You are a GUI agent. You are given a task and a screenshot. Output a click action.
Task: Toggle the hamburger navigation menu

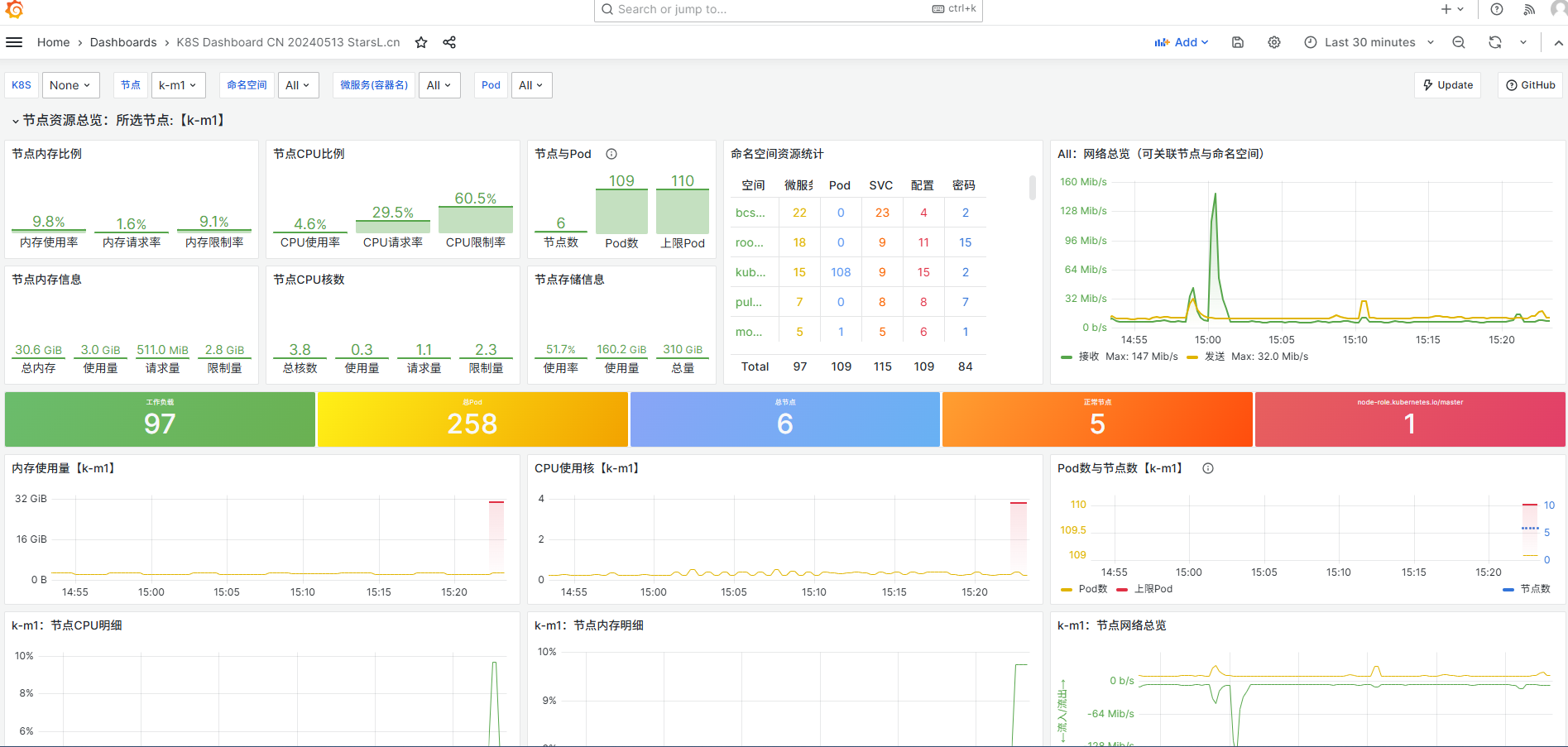coord(14,42)
